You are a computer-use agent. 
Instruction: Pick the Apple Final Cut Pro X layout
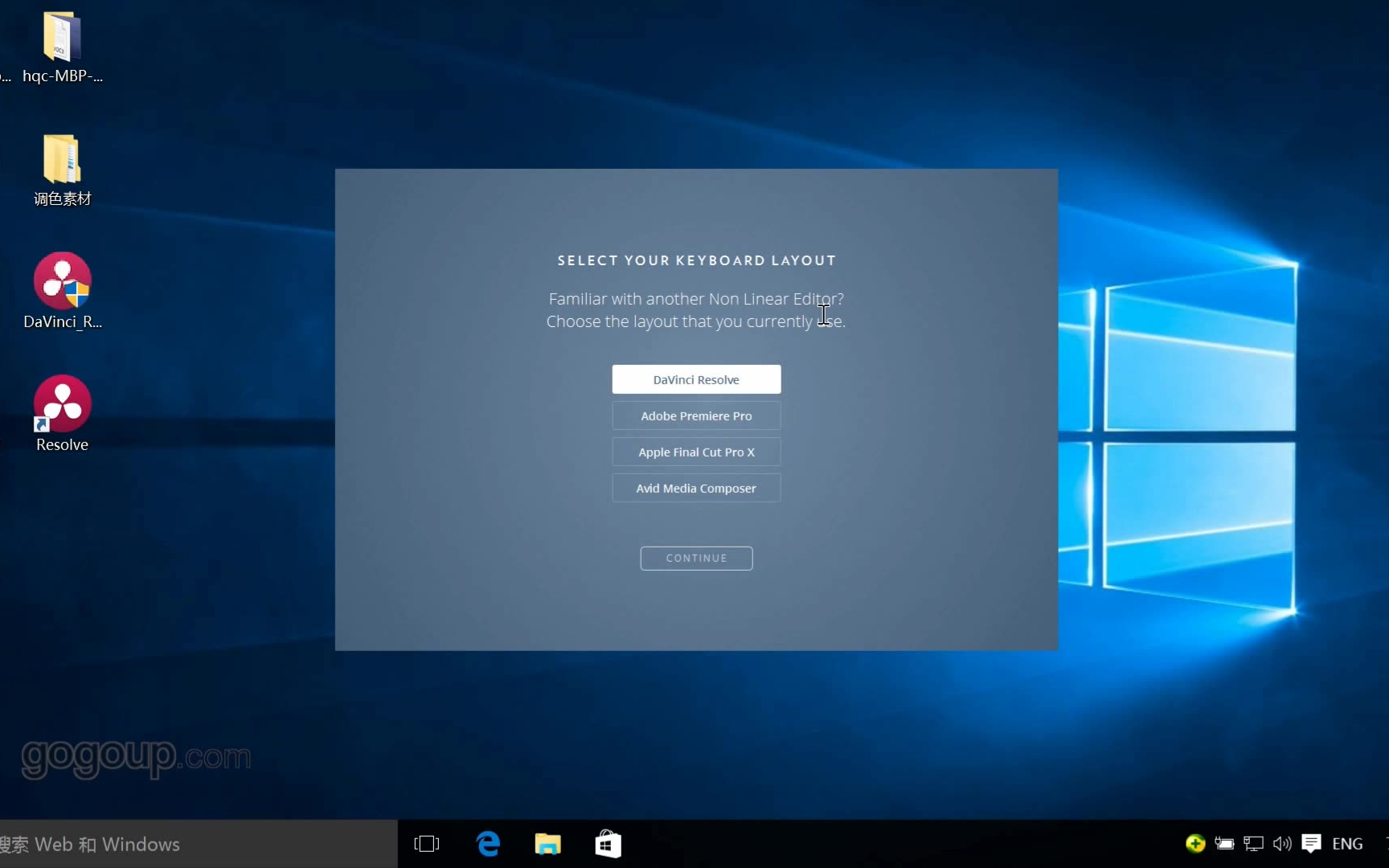696,452
